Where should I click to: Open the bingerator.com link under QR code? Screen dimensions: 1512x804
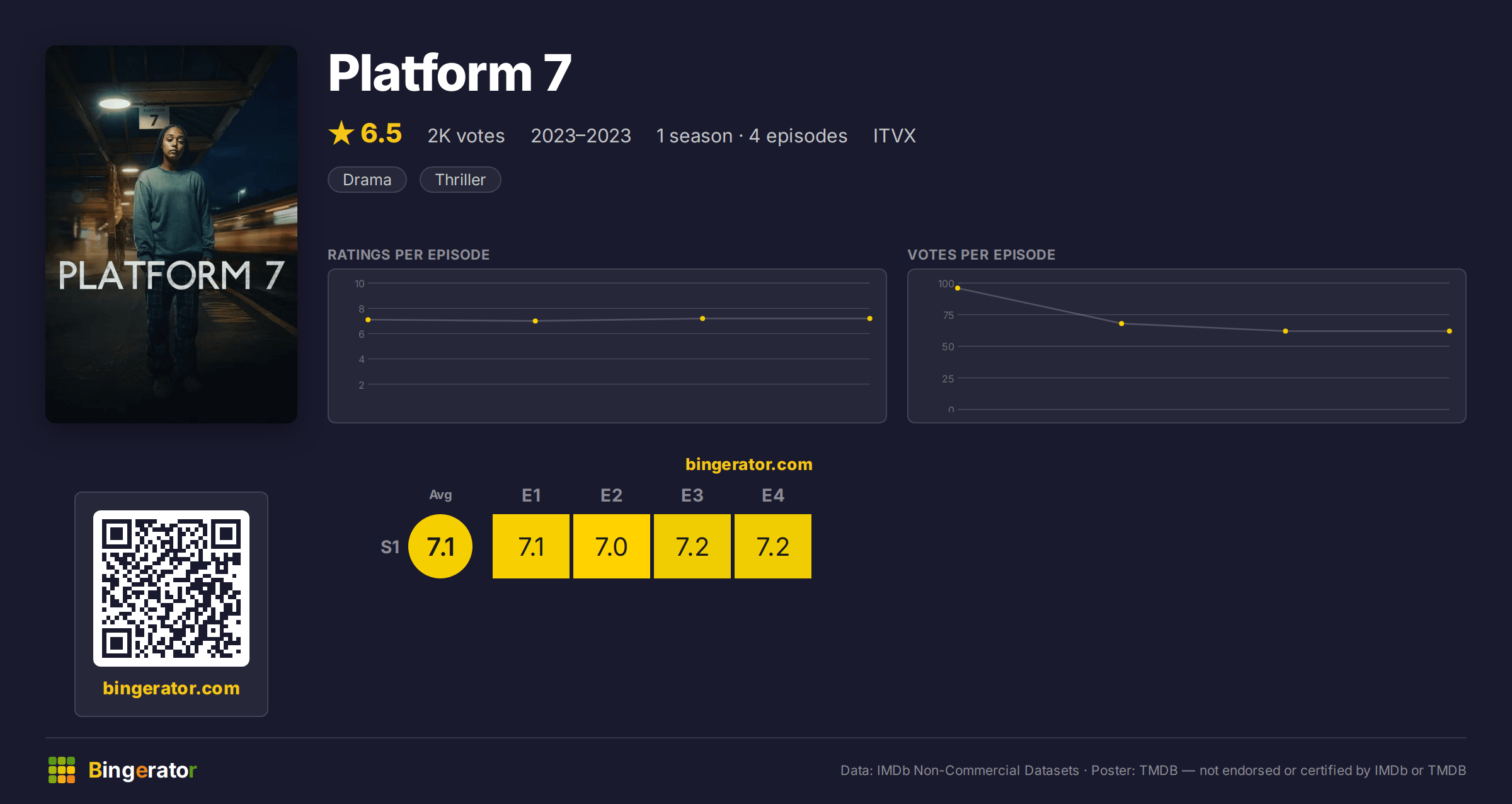pos(171,688)
